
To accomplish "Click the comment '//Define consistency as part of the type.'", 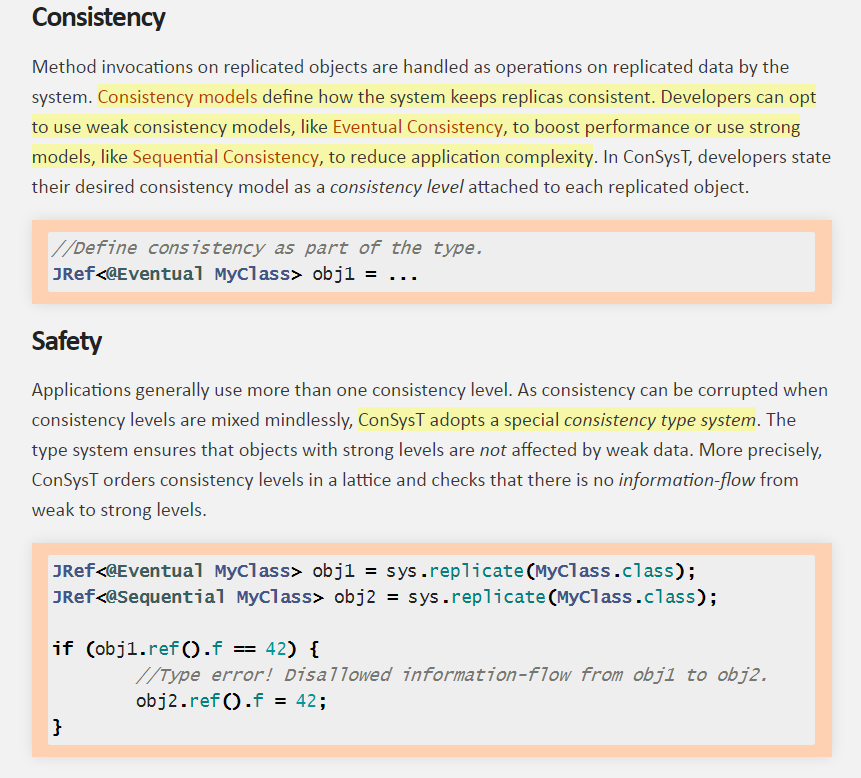I will tap(267, 248).
